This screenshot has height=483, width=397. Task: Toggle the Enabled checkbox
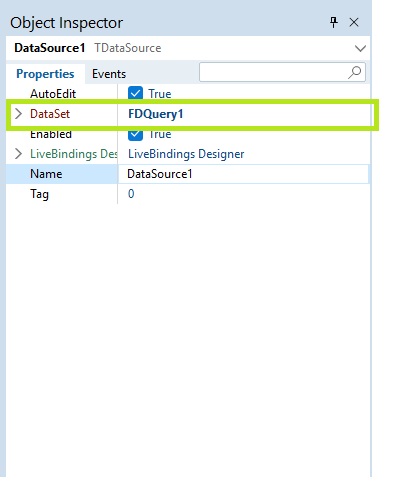coord(135,134)
